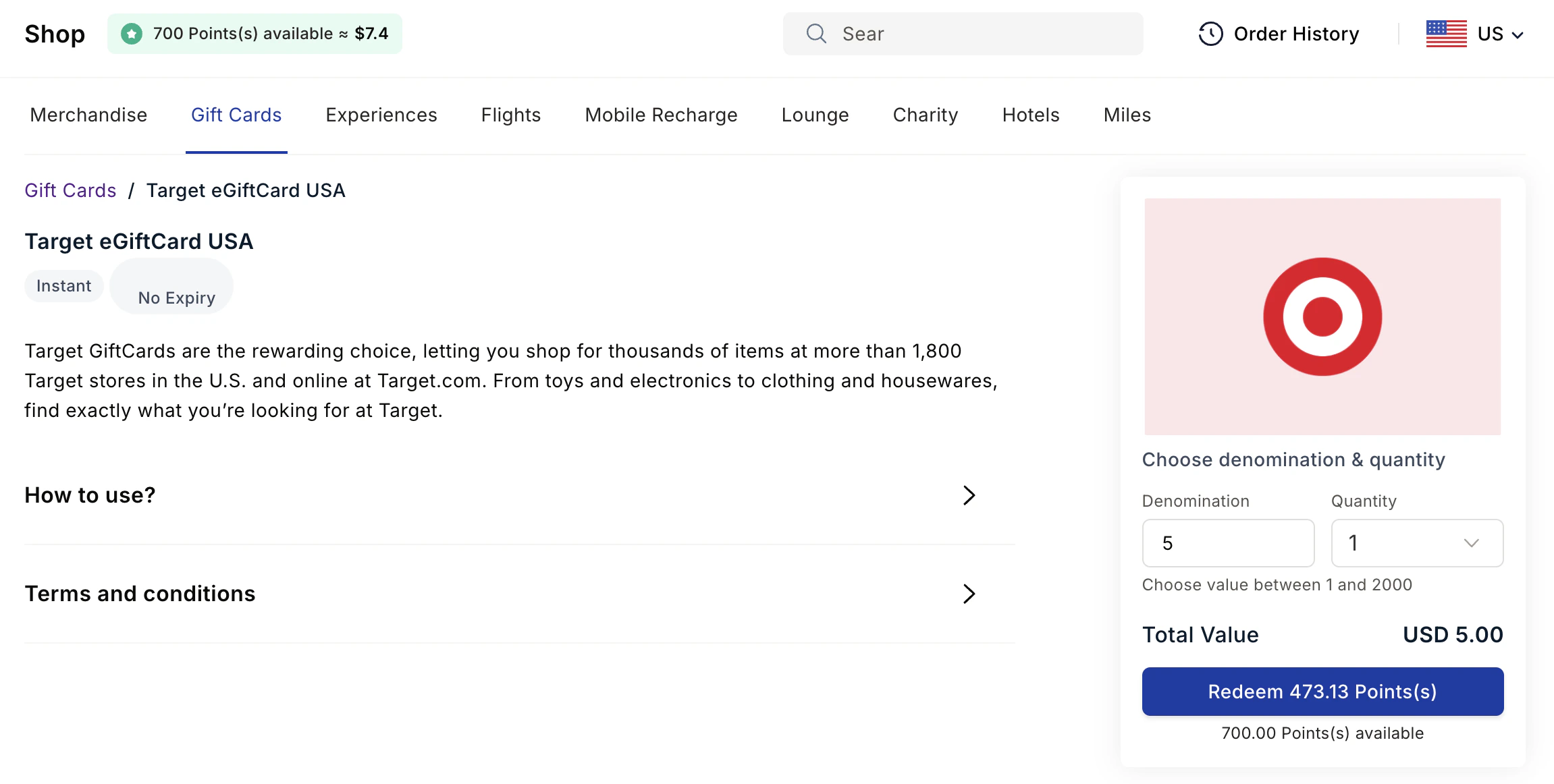Click the Denomination field label
Screen dimensions: 1554x784
pos(1196,501)
